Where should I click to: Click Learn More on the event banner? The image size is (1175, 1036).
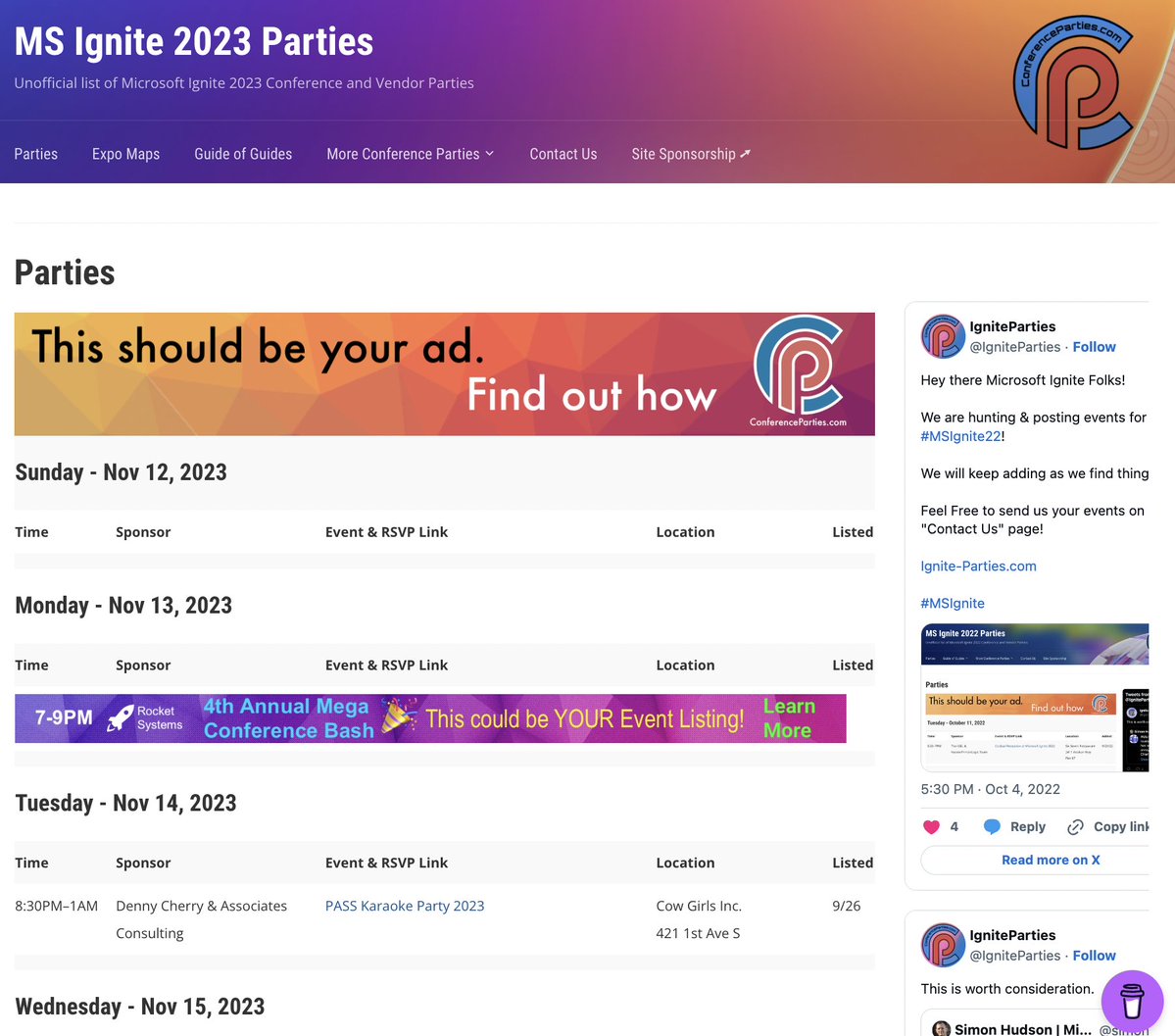coord(788,718)
